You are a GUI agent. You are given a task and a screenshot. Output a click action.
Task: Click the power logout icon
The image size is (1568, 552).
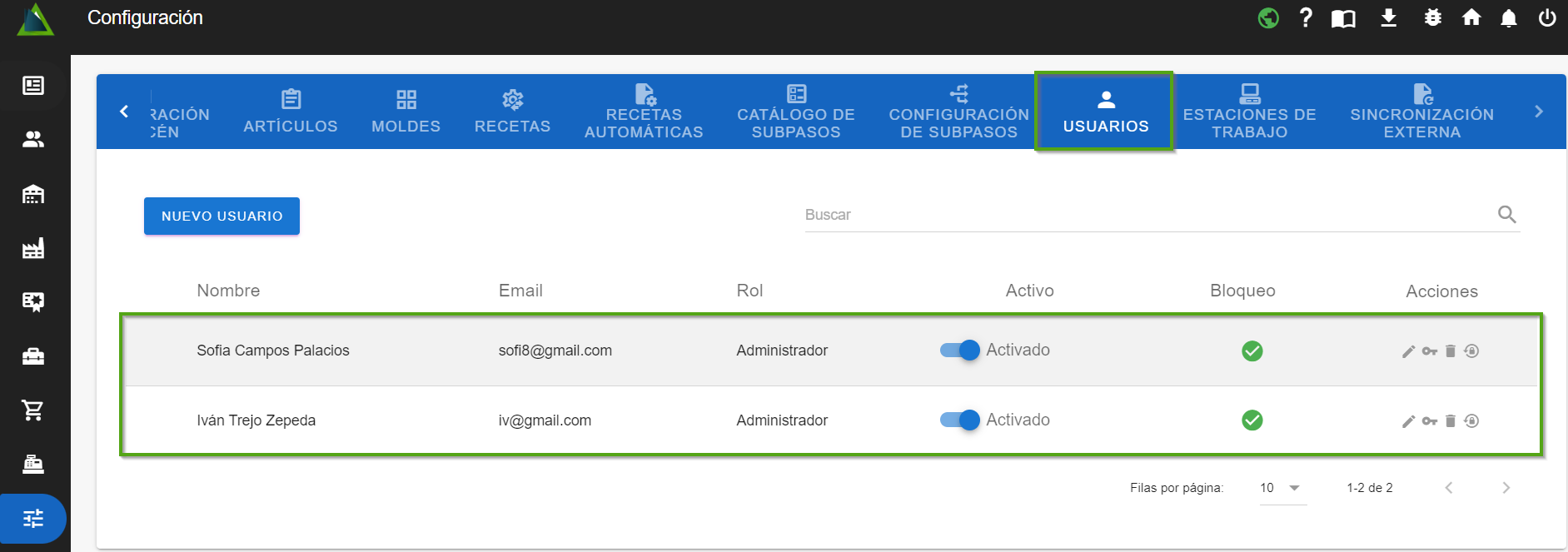pos(1547,17)
